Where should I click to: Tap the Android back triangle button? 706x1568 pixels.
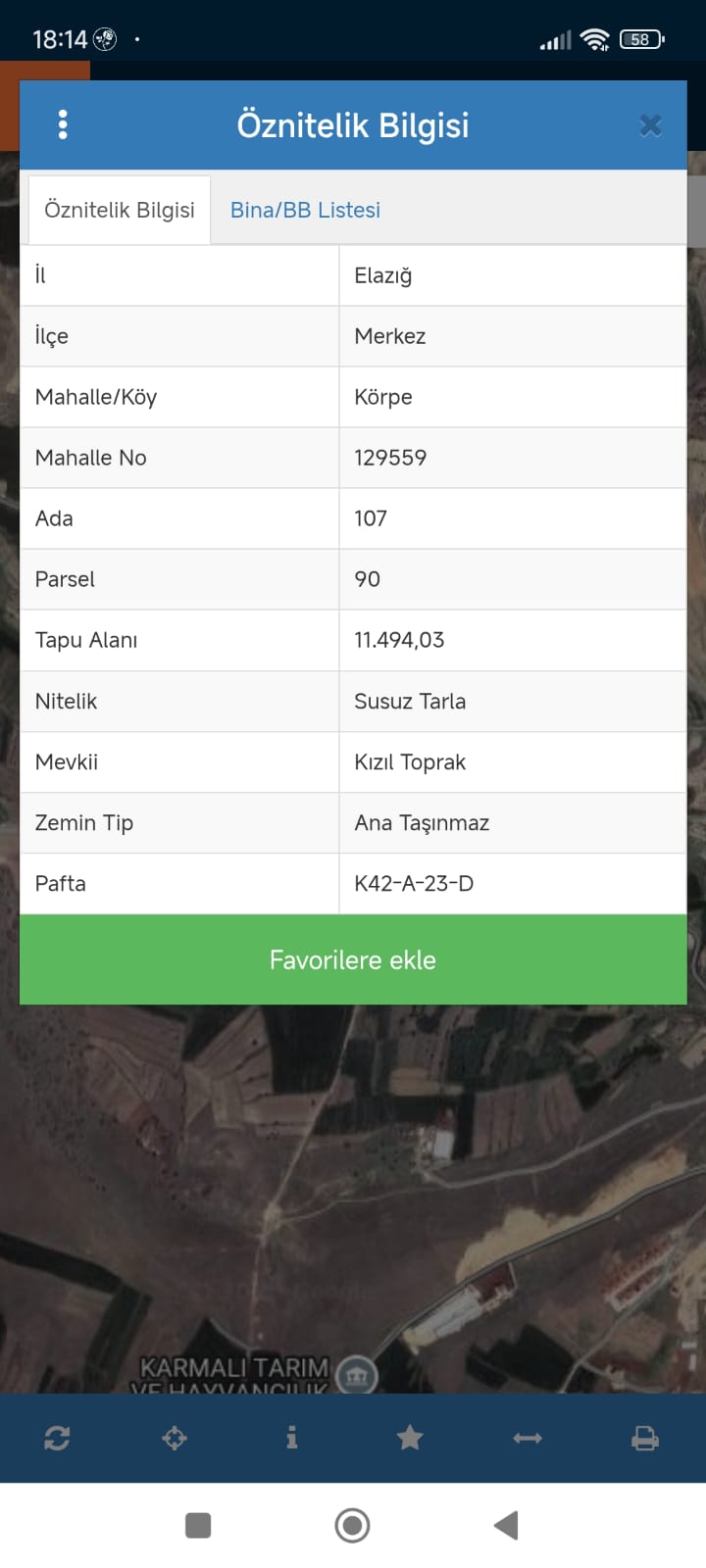point(506,1525)
